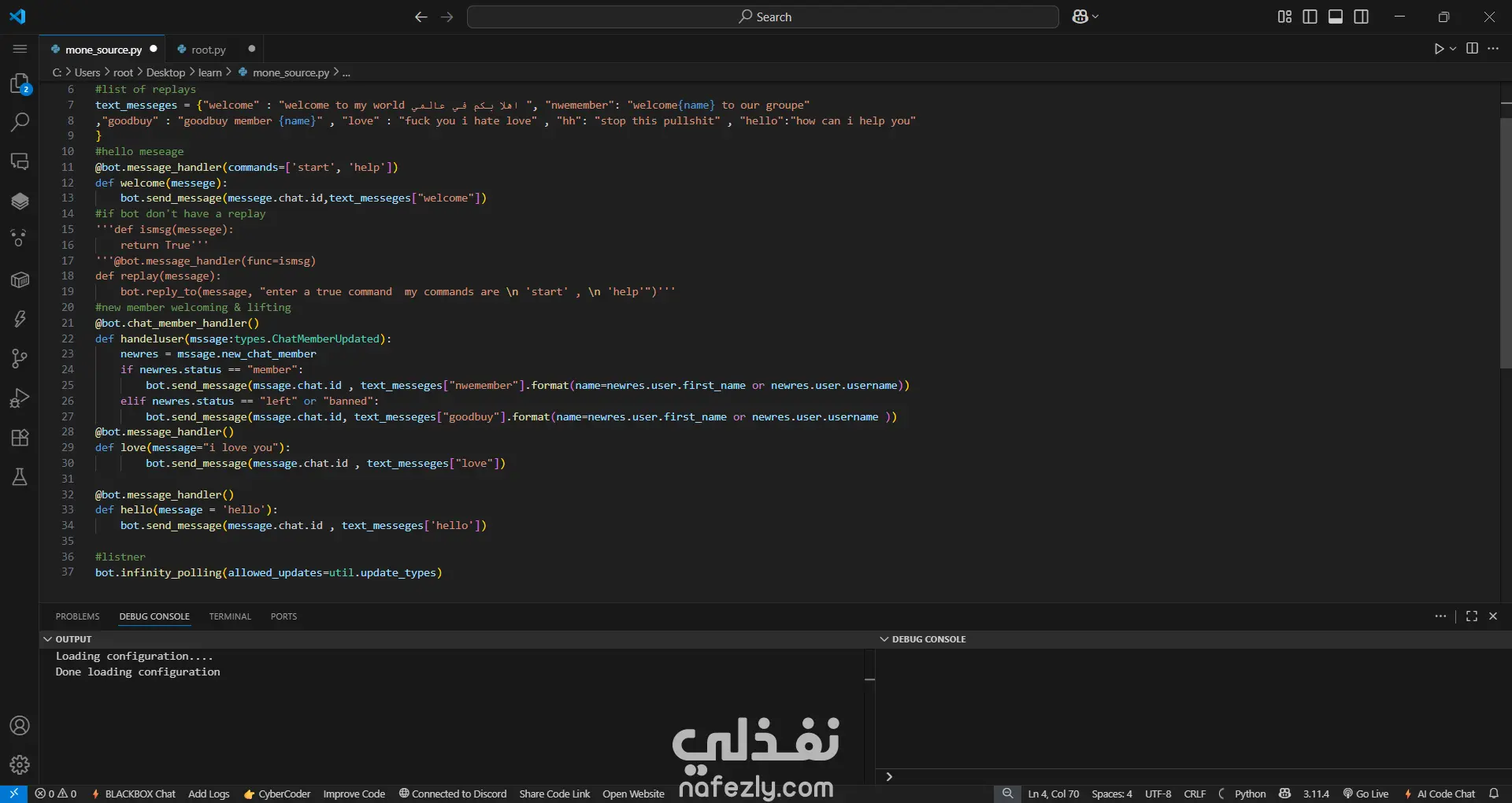Click the zoom magnifier in status bar
This screenshot has height=803, width=1512.
(x=1007, y=794)
